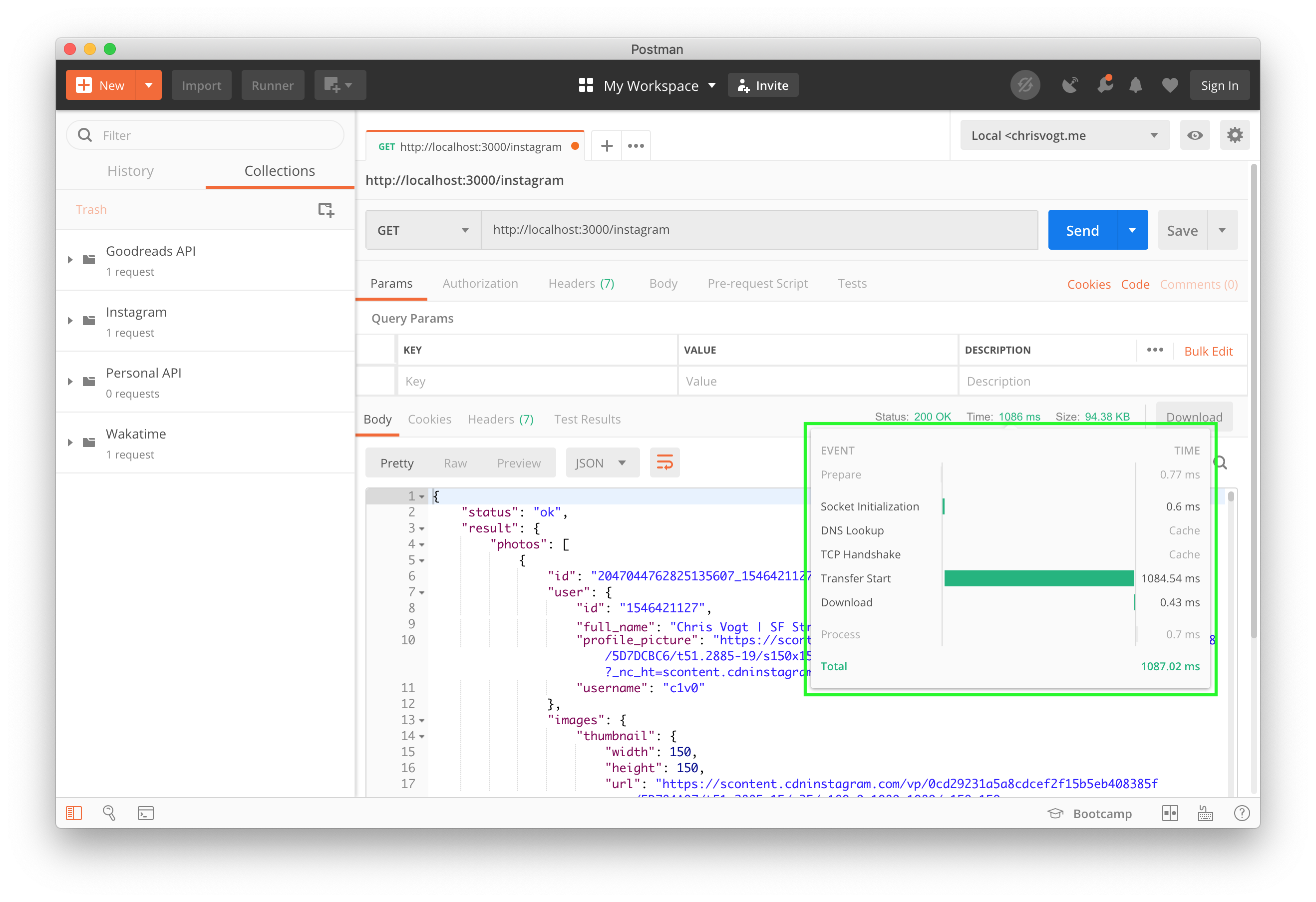Switch to the History tab

pyautogui.click(x=130, y=171)
